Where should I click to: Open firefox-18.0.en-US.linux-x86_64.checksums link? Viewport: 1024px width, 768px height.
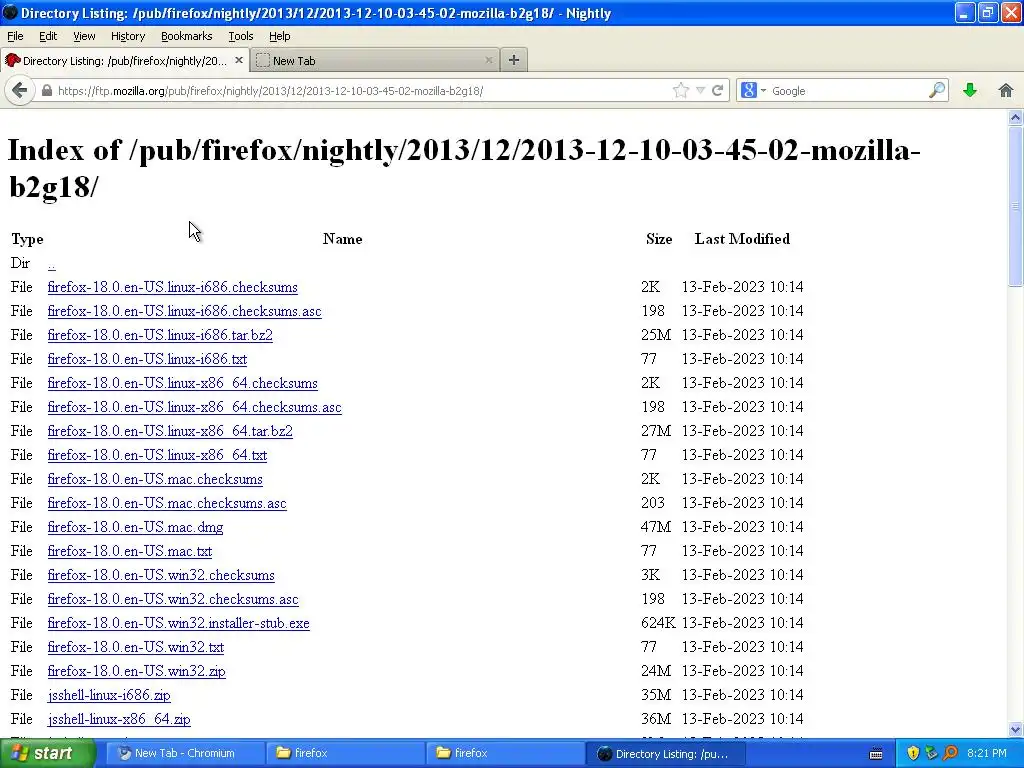coord(182,383)
